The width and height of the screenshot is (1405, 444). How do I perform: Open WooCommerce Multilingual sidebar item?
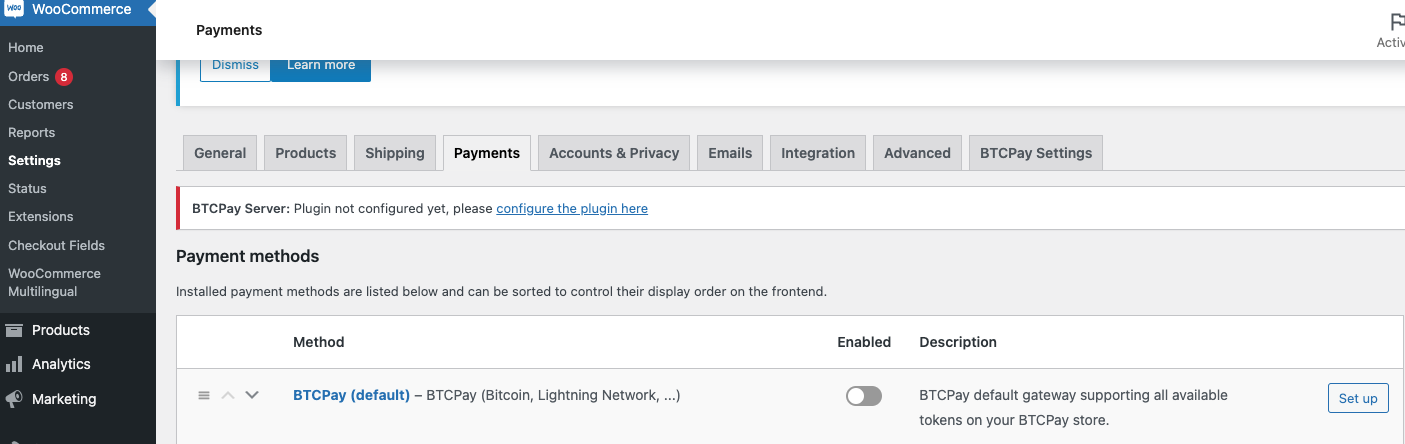[54, 282]
